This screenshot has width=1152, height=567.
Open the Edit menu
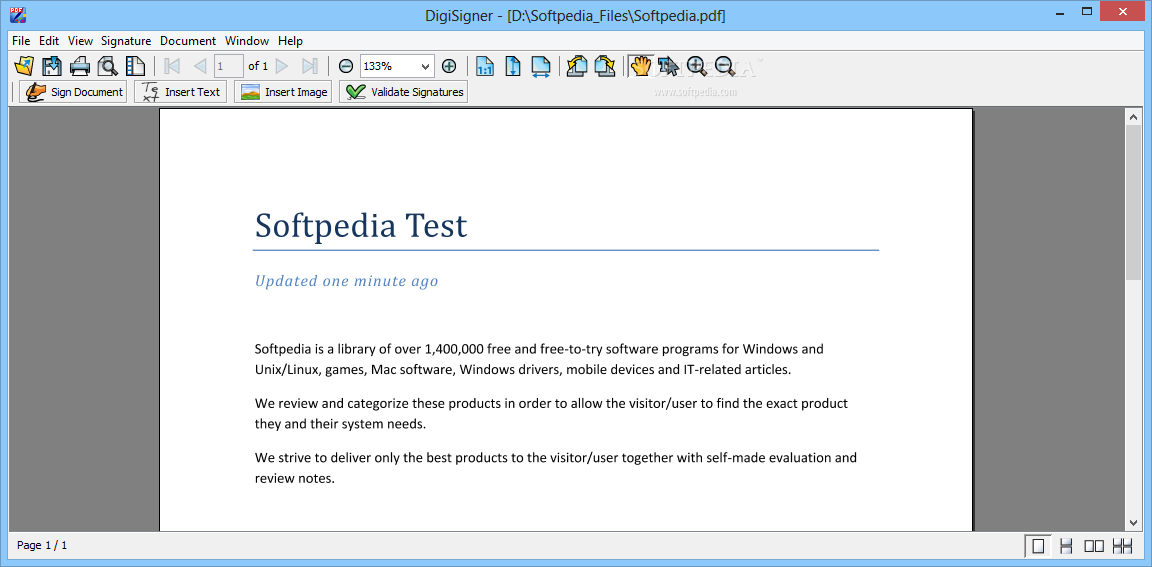49,41
